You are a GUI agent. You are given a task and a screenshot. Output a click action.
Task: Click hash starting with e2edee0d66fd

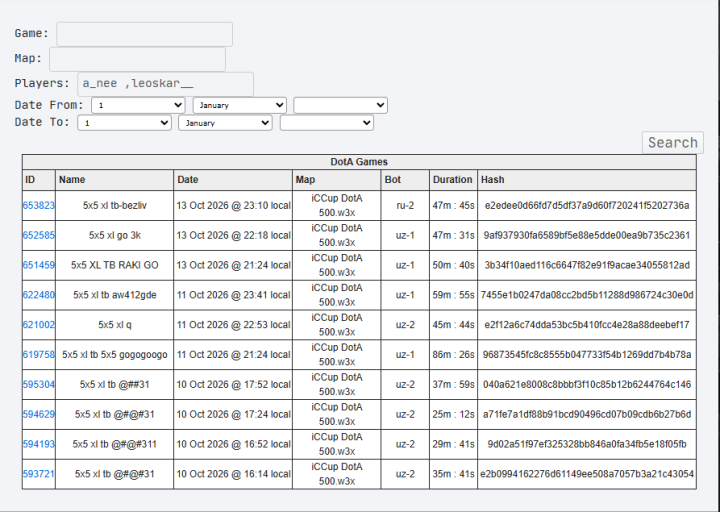(x=587, y=206)
